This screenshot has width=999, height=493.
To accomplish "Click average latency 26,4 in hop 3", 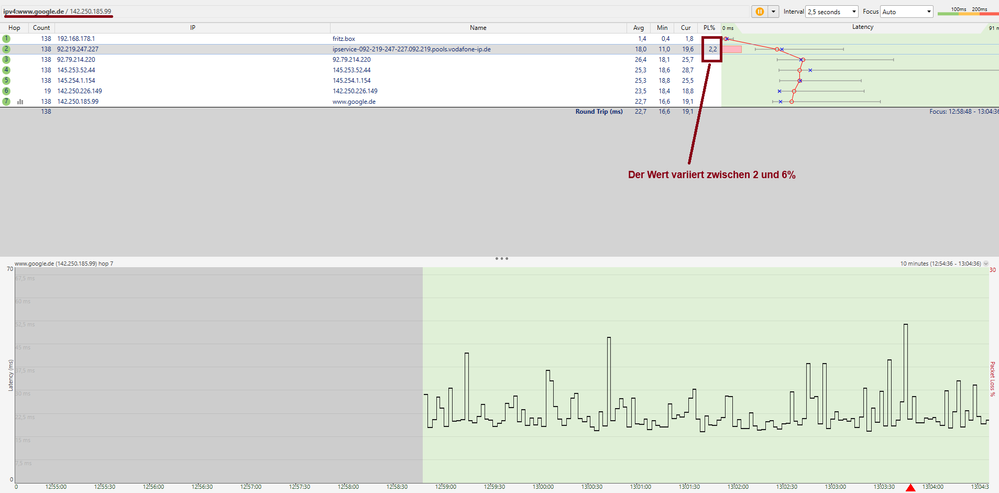I will 641,59.
